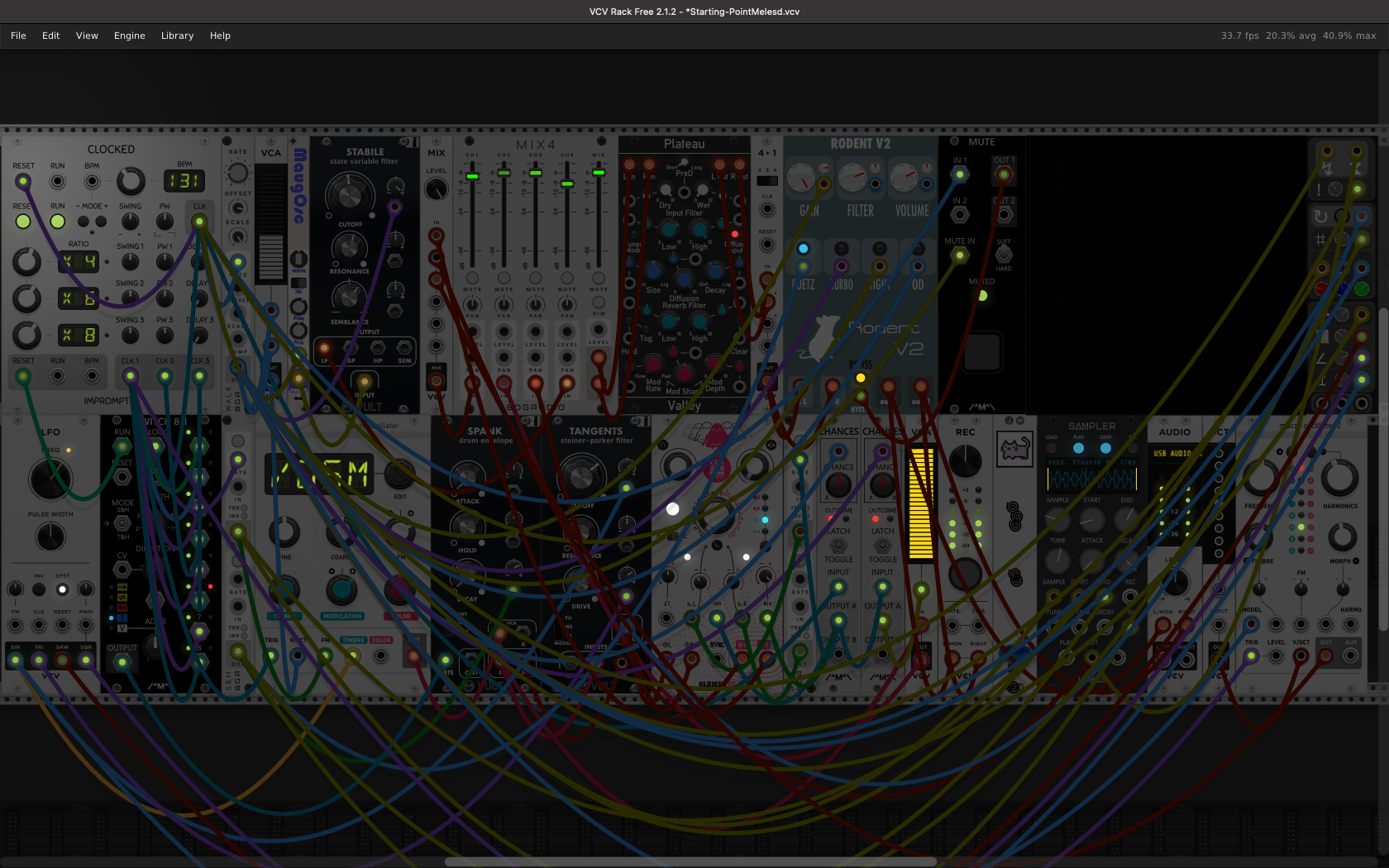Click the Rodent V2 VOLUME knob

(x=904, y=178)
